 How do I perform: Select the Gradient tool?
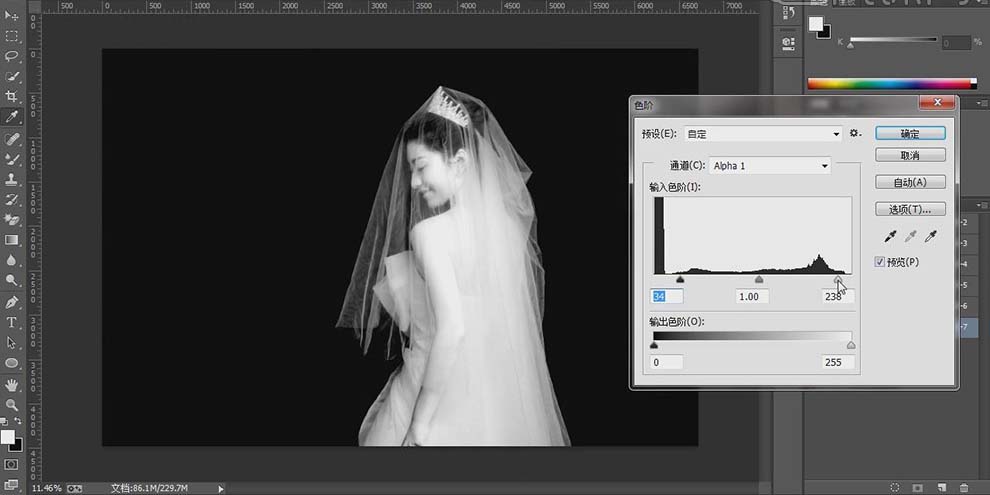click(x=12, y=240)
